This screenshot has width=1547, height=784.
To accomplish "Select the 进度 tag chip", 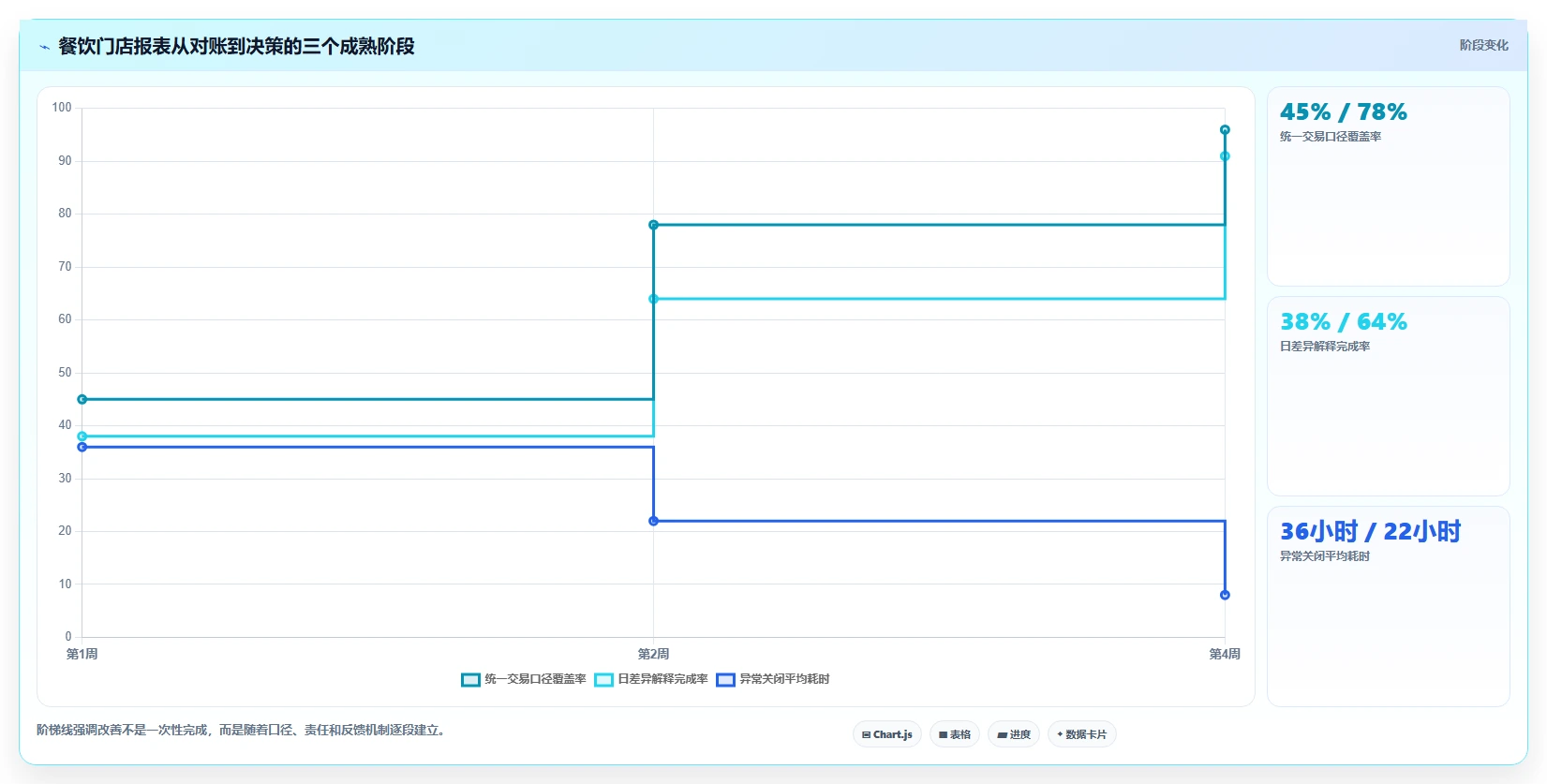I will coord(1014,734).
